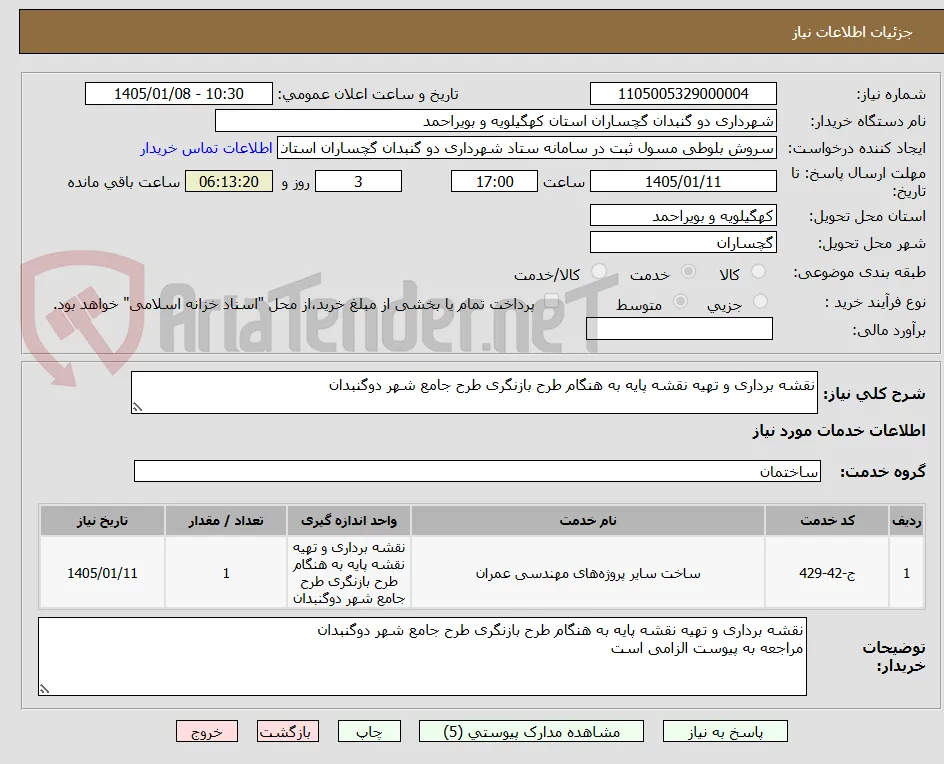Click the deadline time field 17:00
This screenshot has width=944, height=764.
[x=494, y=181]
